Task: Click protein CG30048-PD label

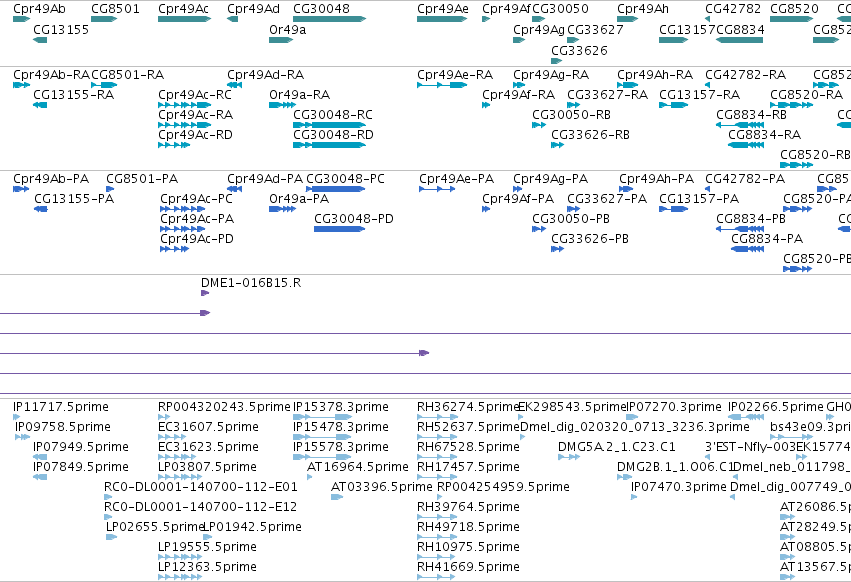Action: 353,219
